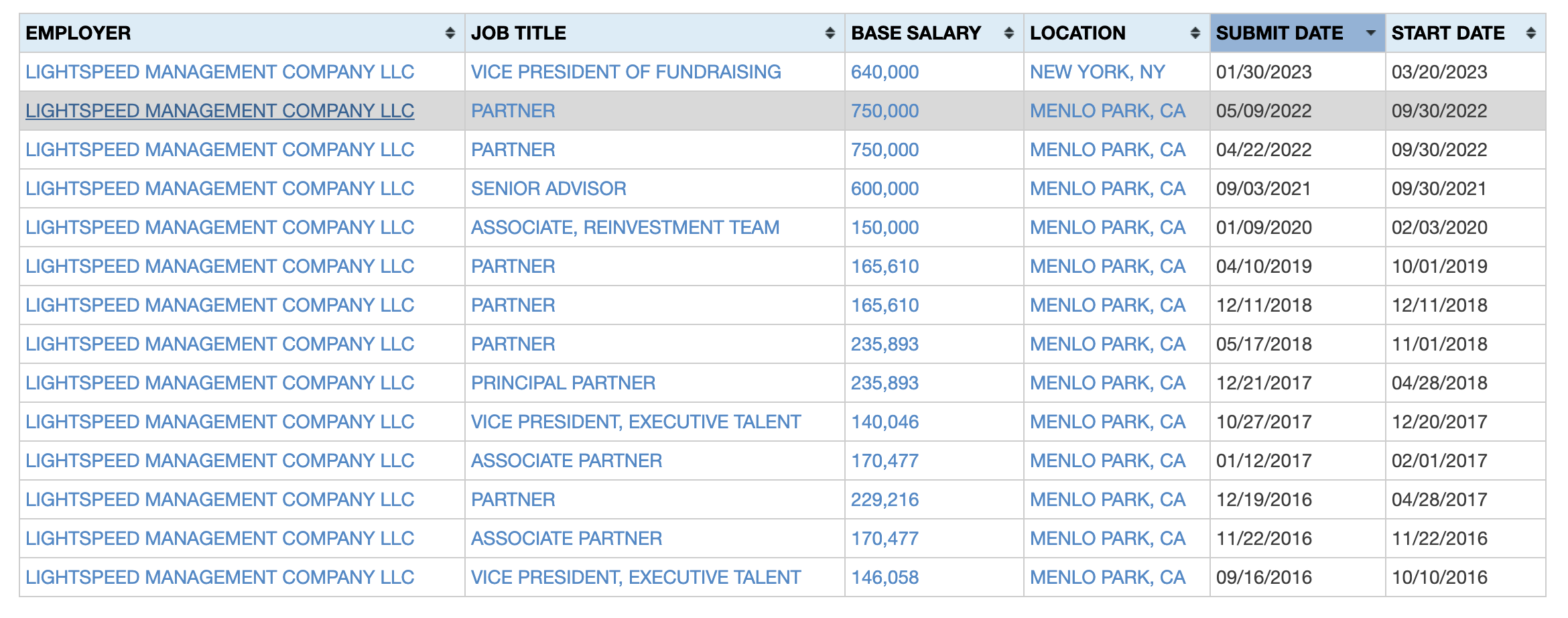Open Menlo Park, CA in the 150,000 salary row

(x=1108, y=227)
